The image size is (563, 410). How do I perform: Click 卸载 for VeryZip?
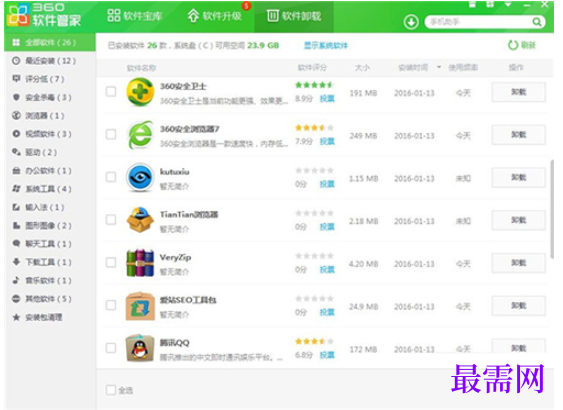518,263
